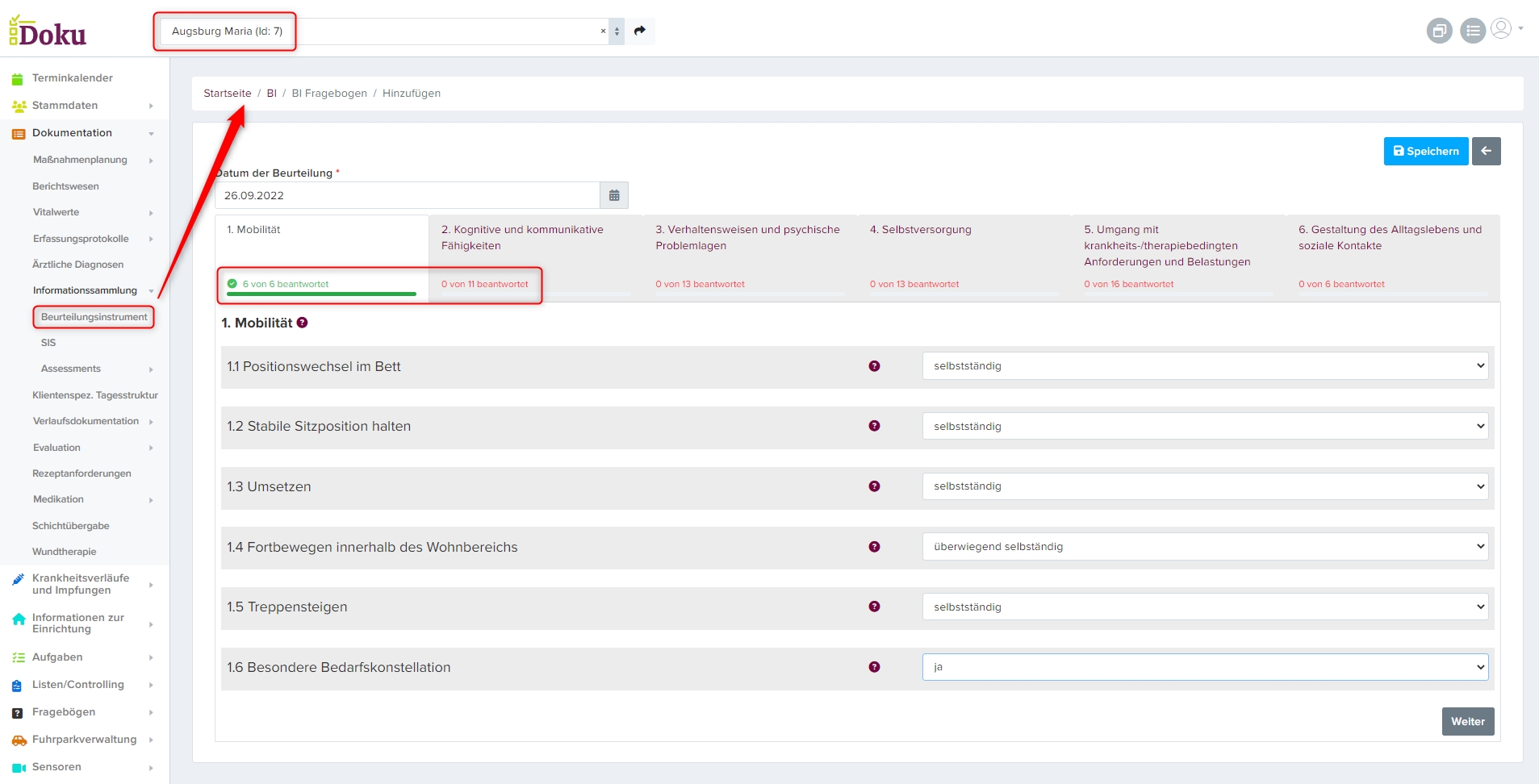Viewport: 1539px width, 784px height.
Task: Open Beurteilungsinstrument in the sidebar
Action: [x=94, y=317]
